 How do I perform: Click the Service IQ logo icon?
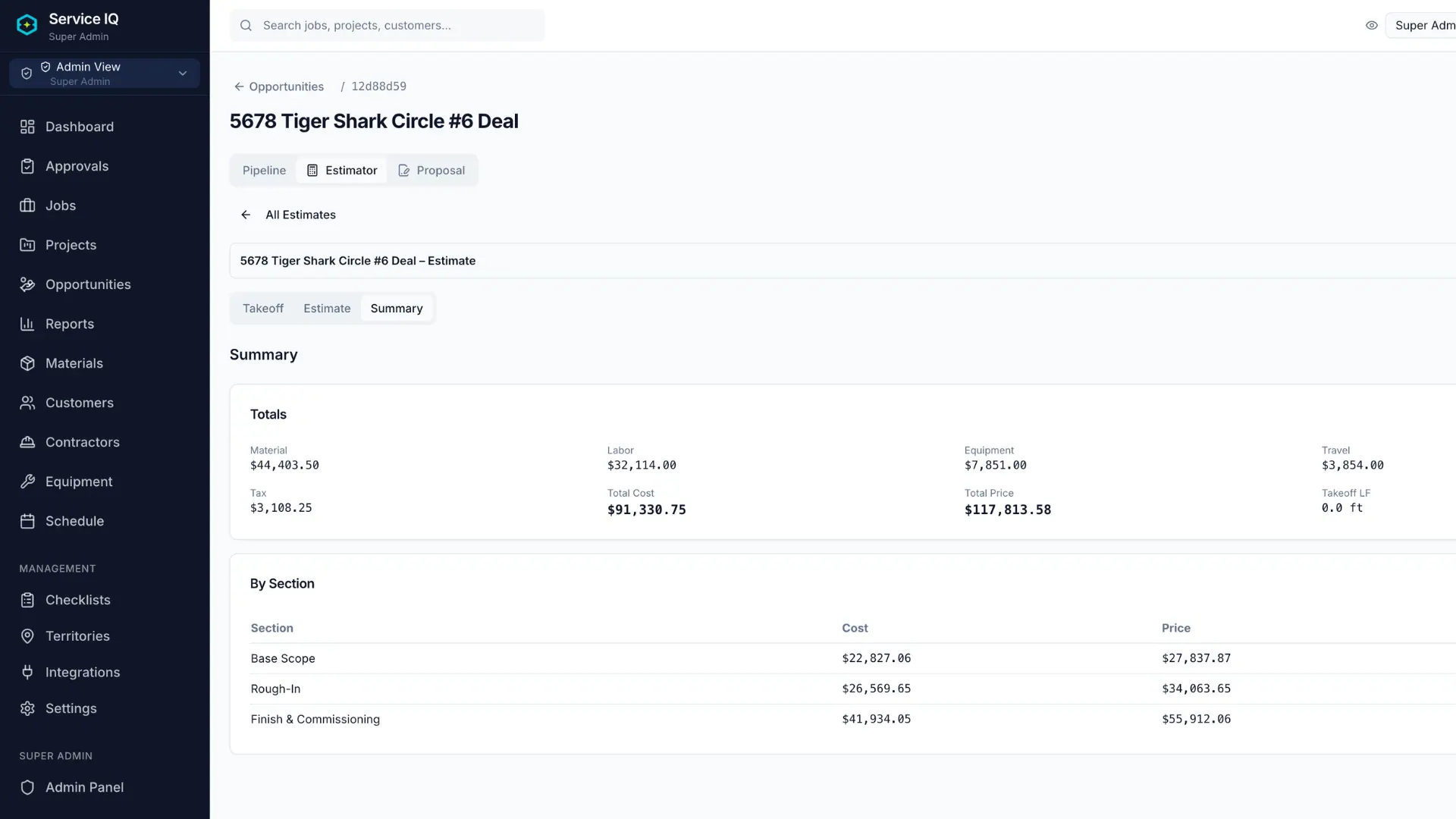tap(27, 25)
